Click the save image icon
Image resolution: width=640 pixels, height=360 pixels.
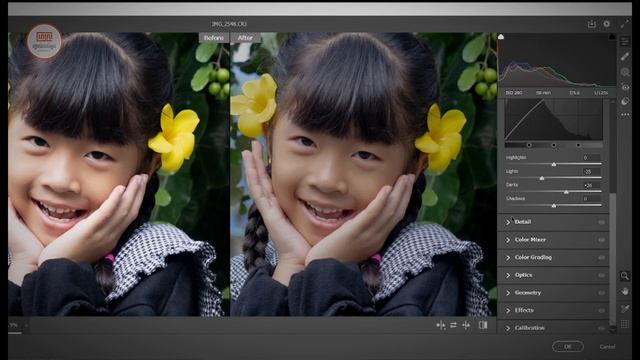[x=591, y=24]
